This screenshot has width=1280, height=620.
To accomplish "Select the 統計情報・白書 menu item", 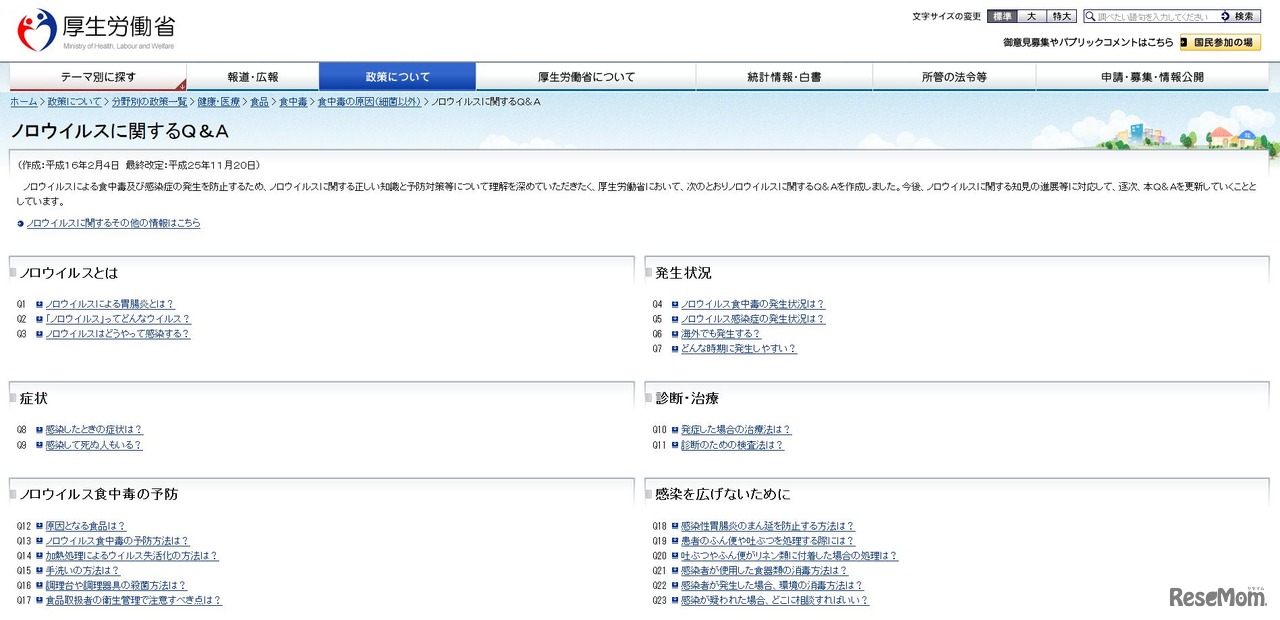I will coord(786,76).
